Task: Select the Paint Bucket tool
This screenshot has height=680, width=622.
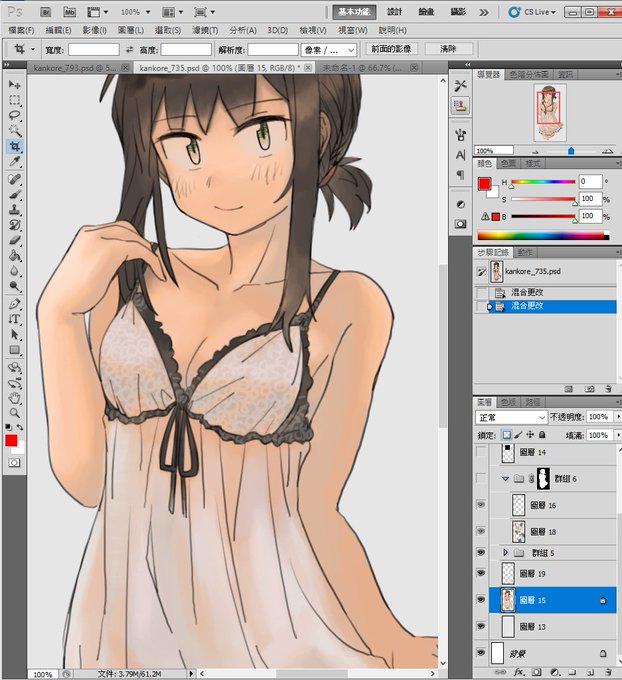Action: pyautogui.click(x=14, y=255)
